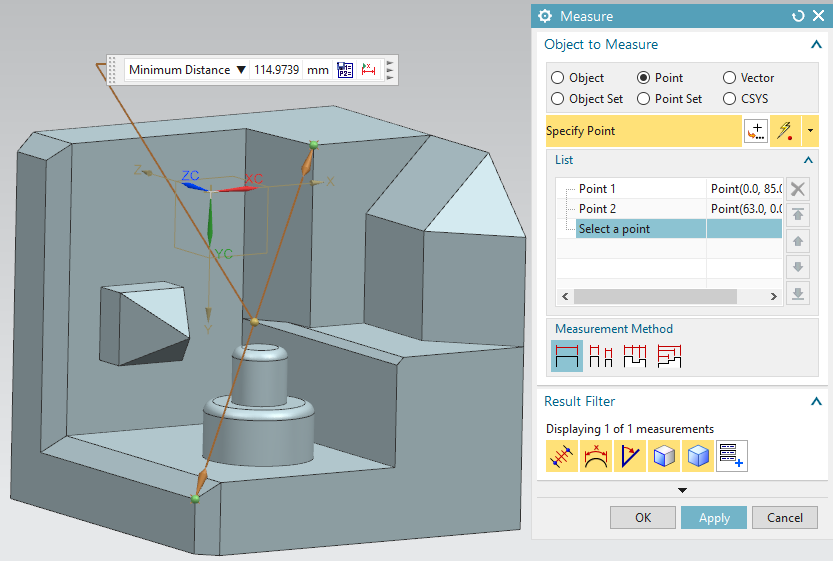Click the ZC axis handle of the coordinate system

194,186
